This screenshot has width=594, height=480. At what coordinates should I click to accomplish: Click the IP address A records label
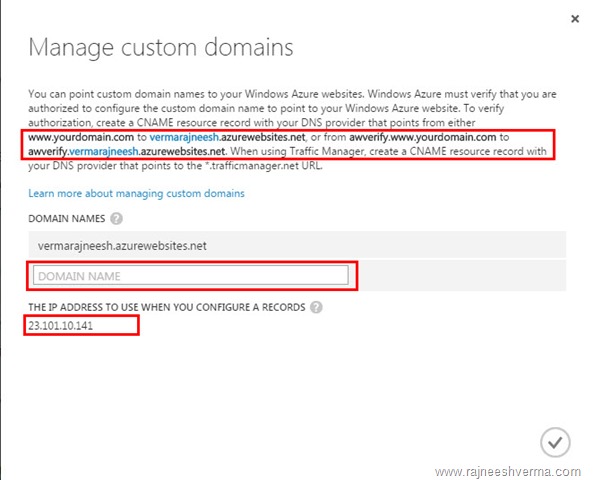coord(167,307)
